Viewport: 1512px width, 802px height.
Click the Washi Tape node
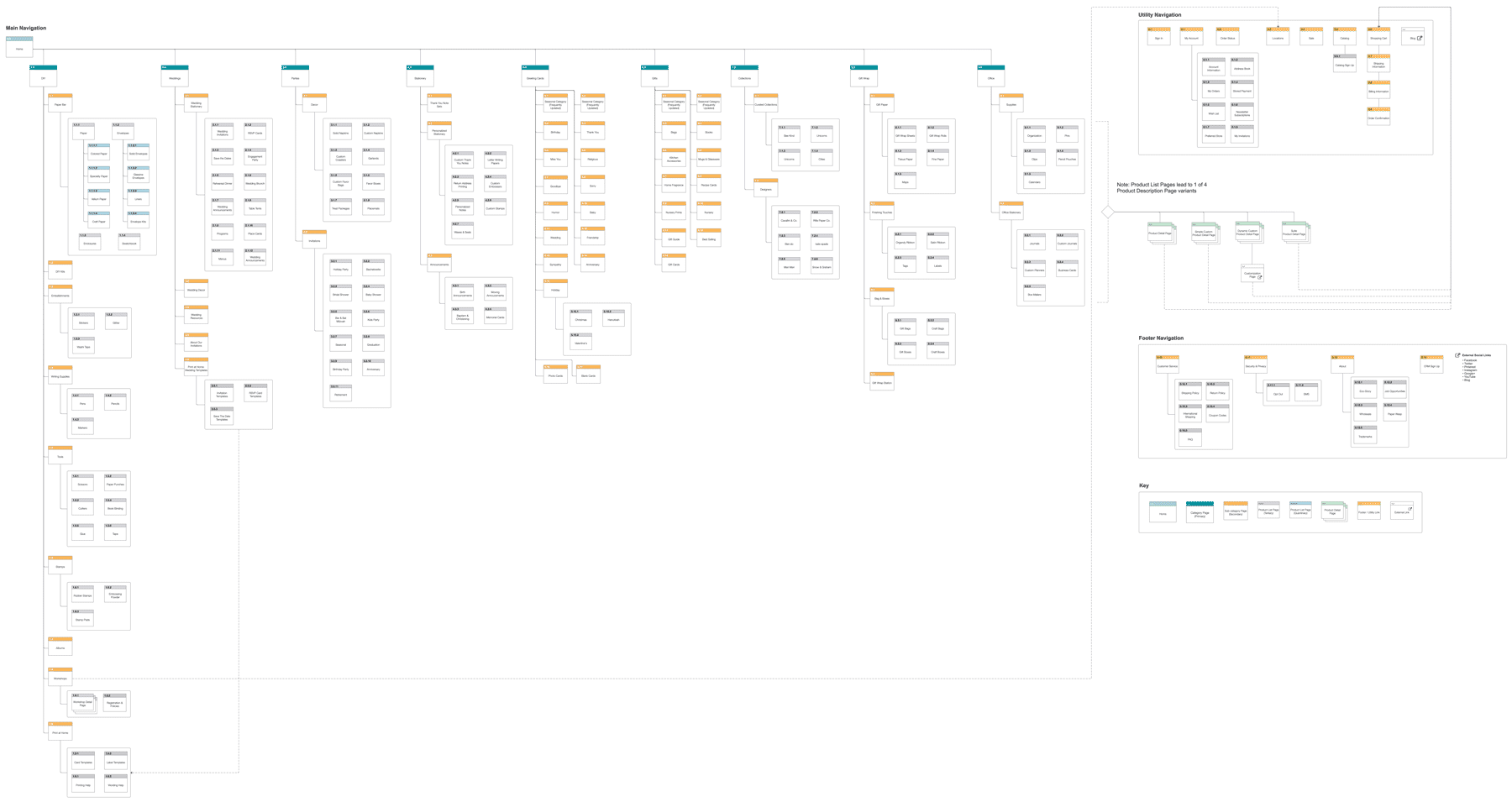click(x=83, y=345)
